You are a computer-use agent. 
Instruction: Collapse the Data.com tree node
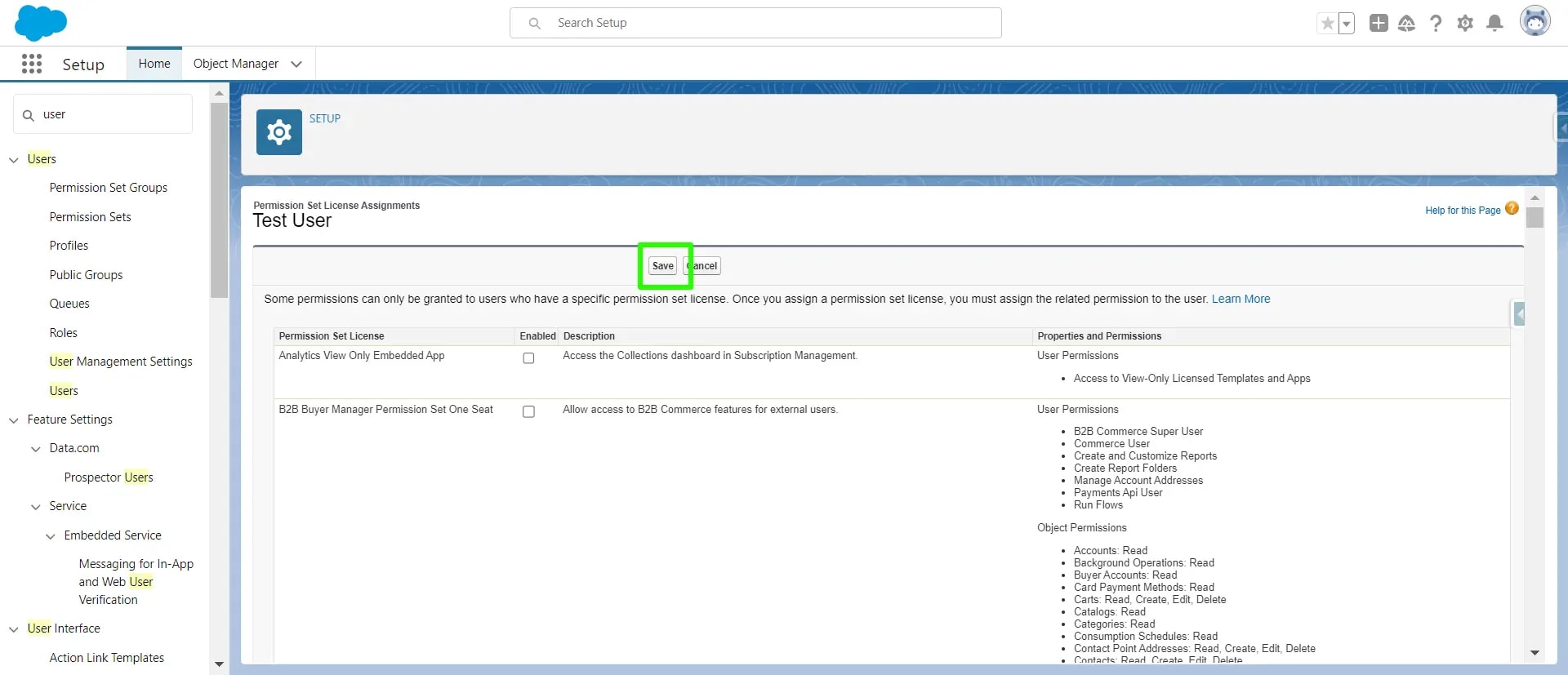click(36, 449)
